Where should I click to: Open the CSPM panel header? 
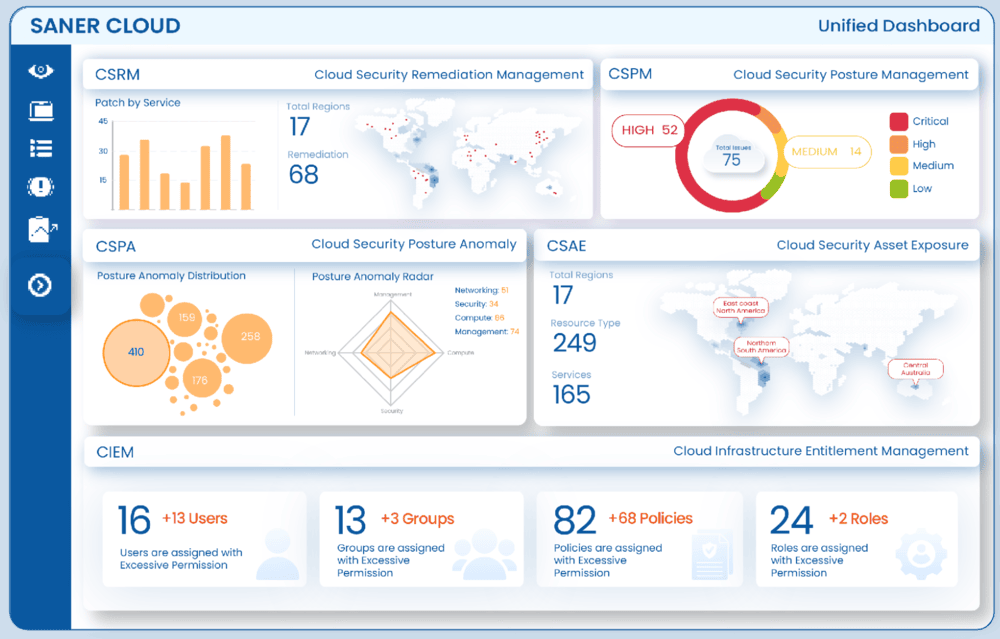pyautogui.click(x=789, y=74)
